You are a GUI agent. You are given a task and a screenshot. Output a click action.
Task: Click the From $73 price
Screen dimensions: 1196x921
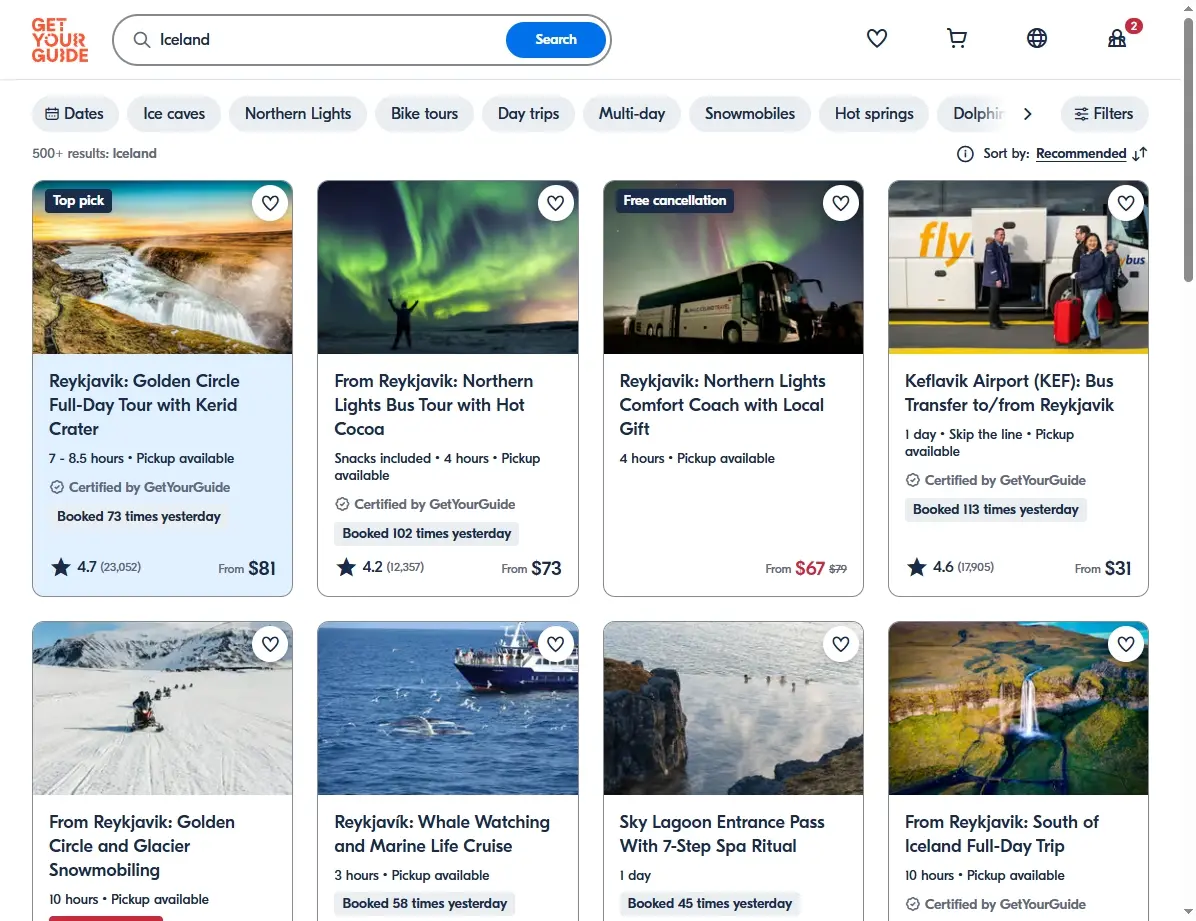point(532,568)
